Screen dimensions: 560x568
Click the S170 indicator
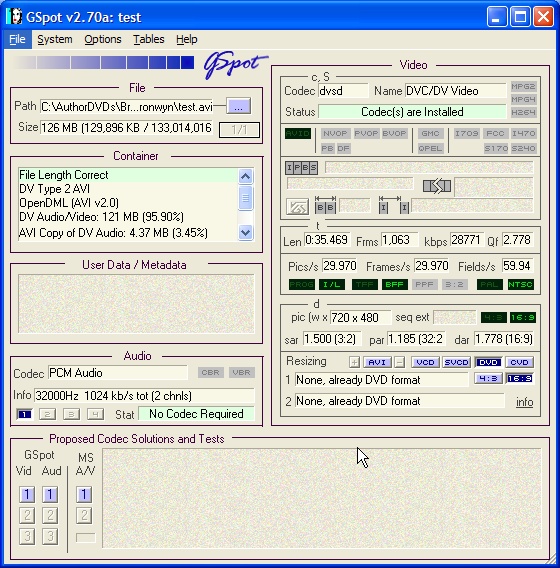coord(496,148)
